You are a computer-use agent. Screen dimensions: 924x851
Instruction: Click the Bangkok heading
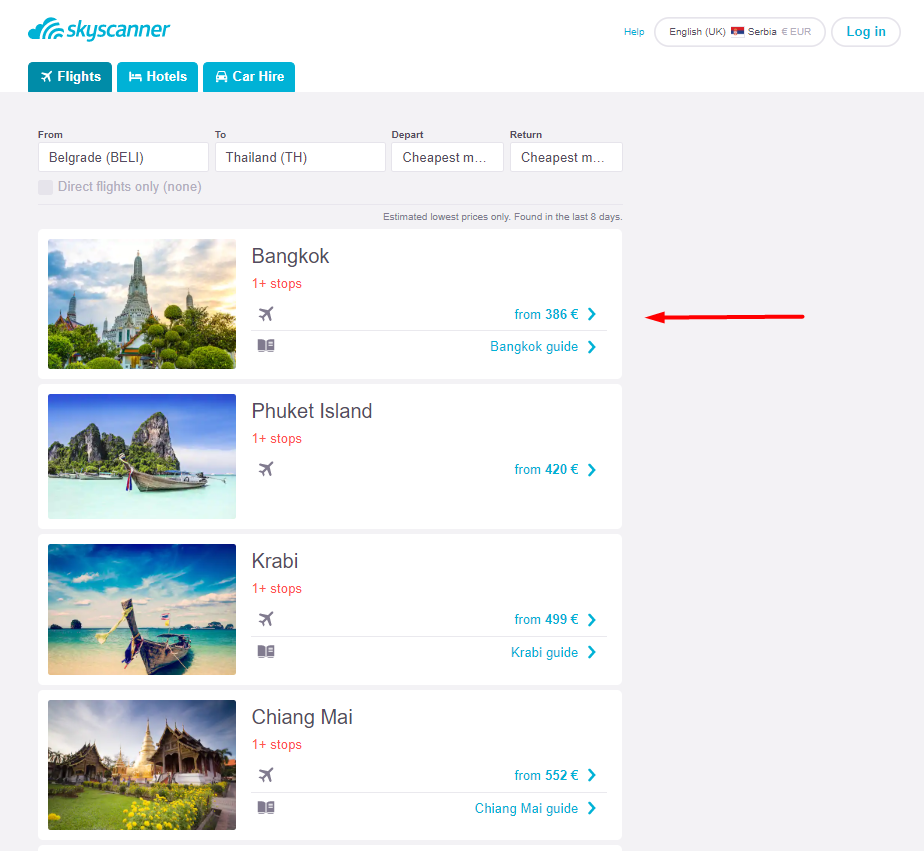290,256
